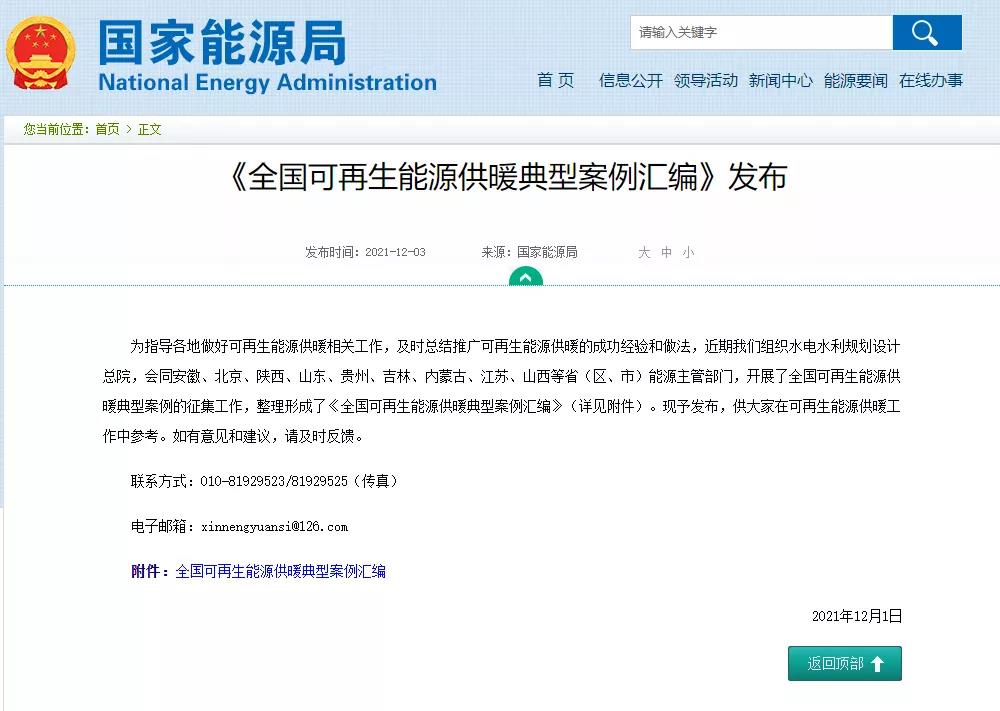
Task: Click 正文 in the breadcrumb trail
Action: [x=150, y=129]
